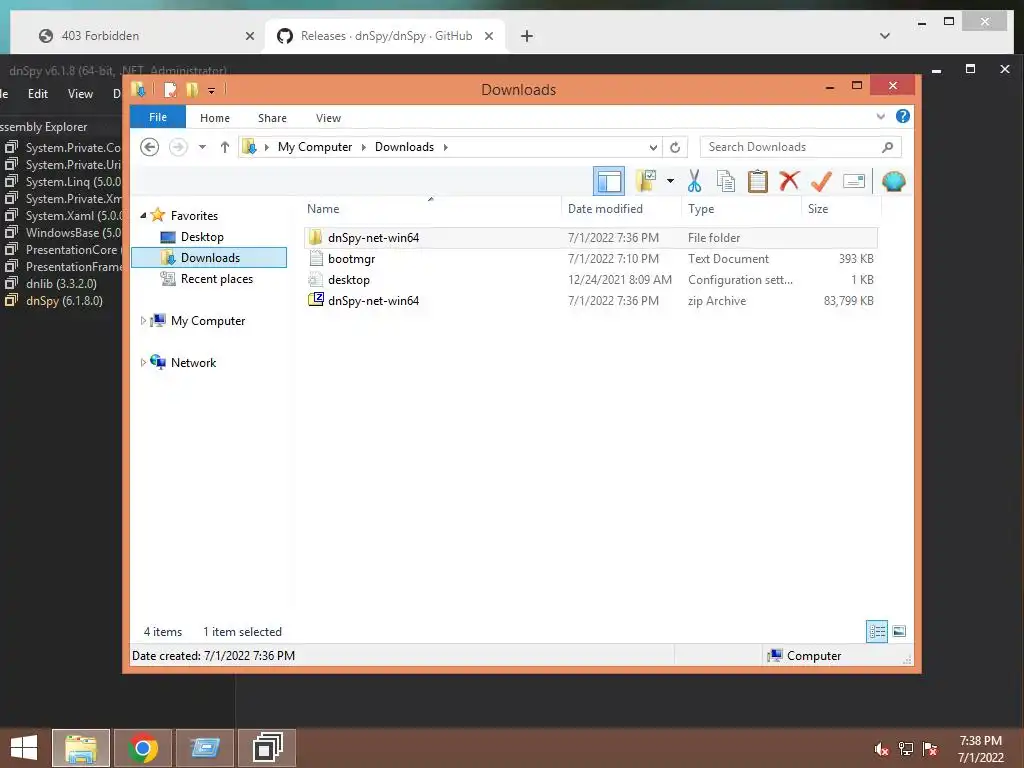Open Chrome from the taskbar
Image resolution: width=1024 pixels, height=768 pixels.
142,748
